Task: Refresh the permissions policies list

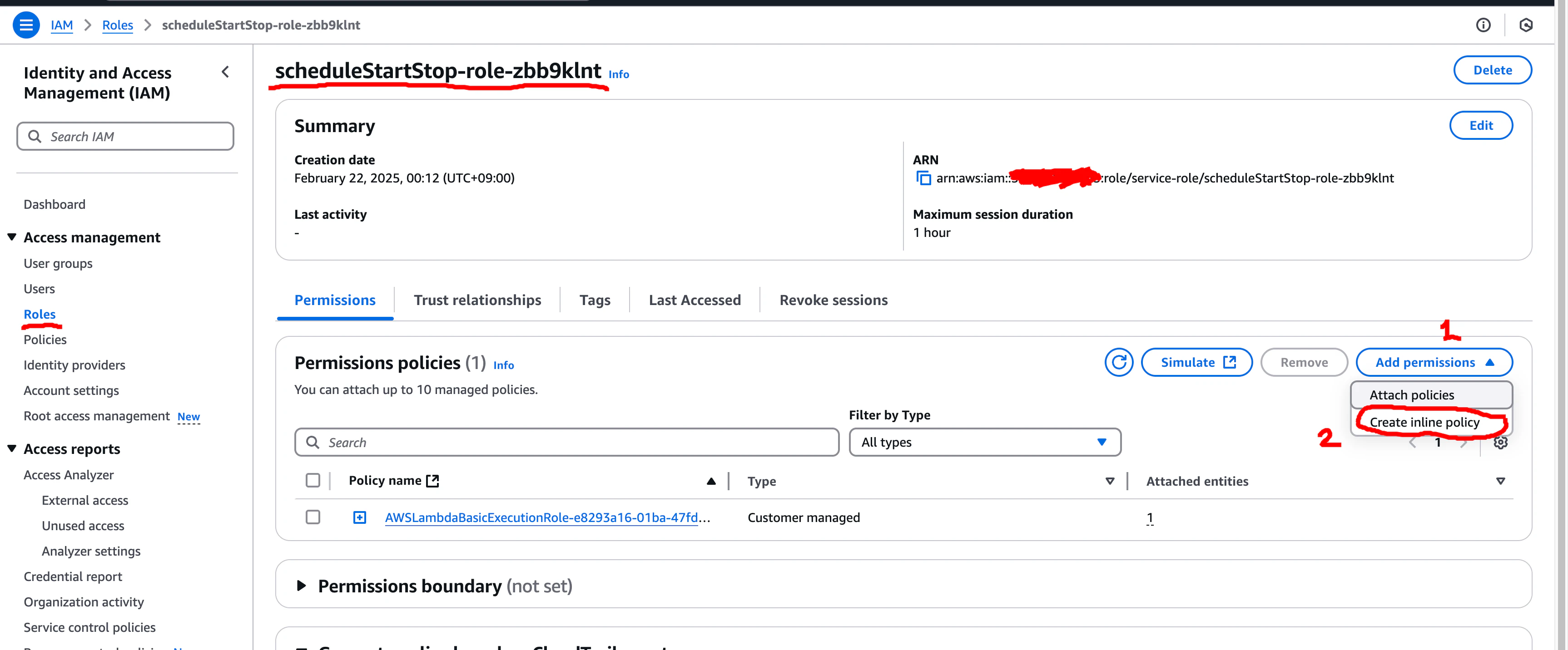Action: 1118,362
